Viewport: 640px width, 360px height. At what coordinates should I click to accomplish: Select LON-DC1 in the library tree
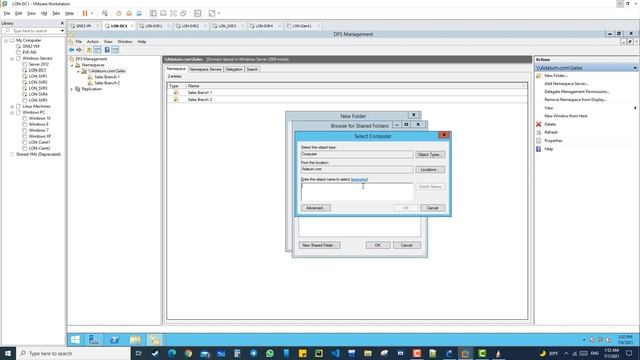coord(38,70)
